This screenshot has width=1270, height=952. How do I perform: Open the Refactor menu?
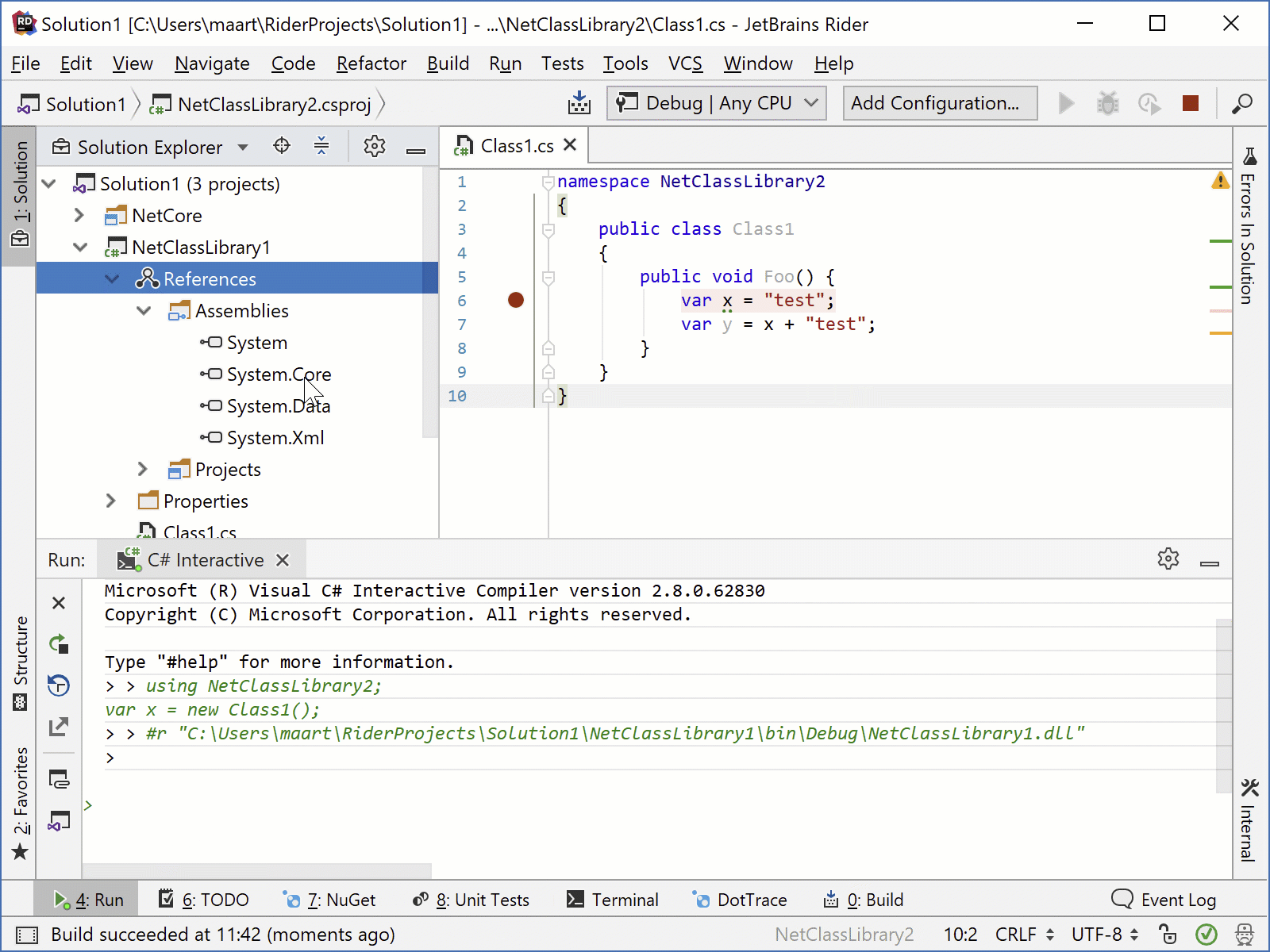370,63
